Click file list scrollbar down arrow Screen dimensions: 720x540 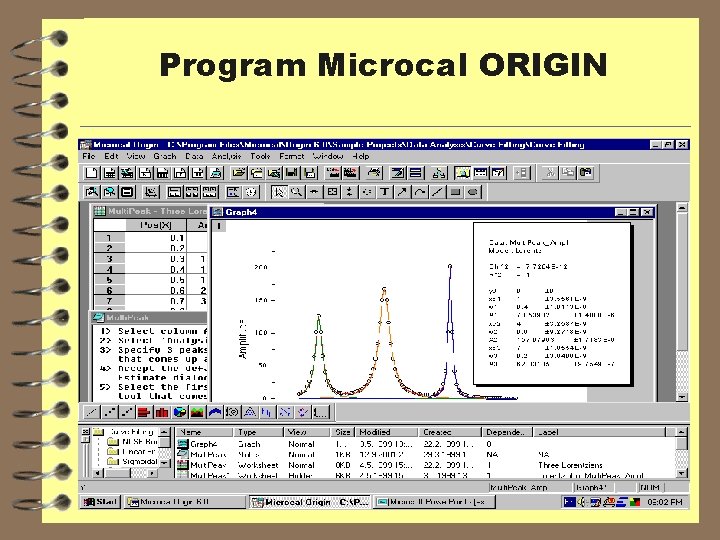pyautogui.click(x=682, y=473)
